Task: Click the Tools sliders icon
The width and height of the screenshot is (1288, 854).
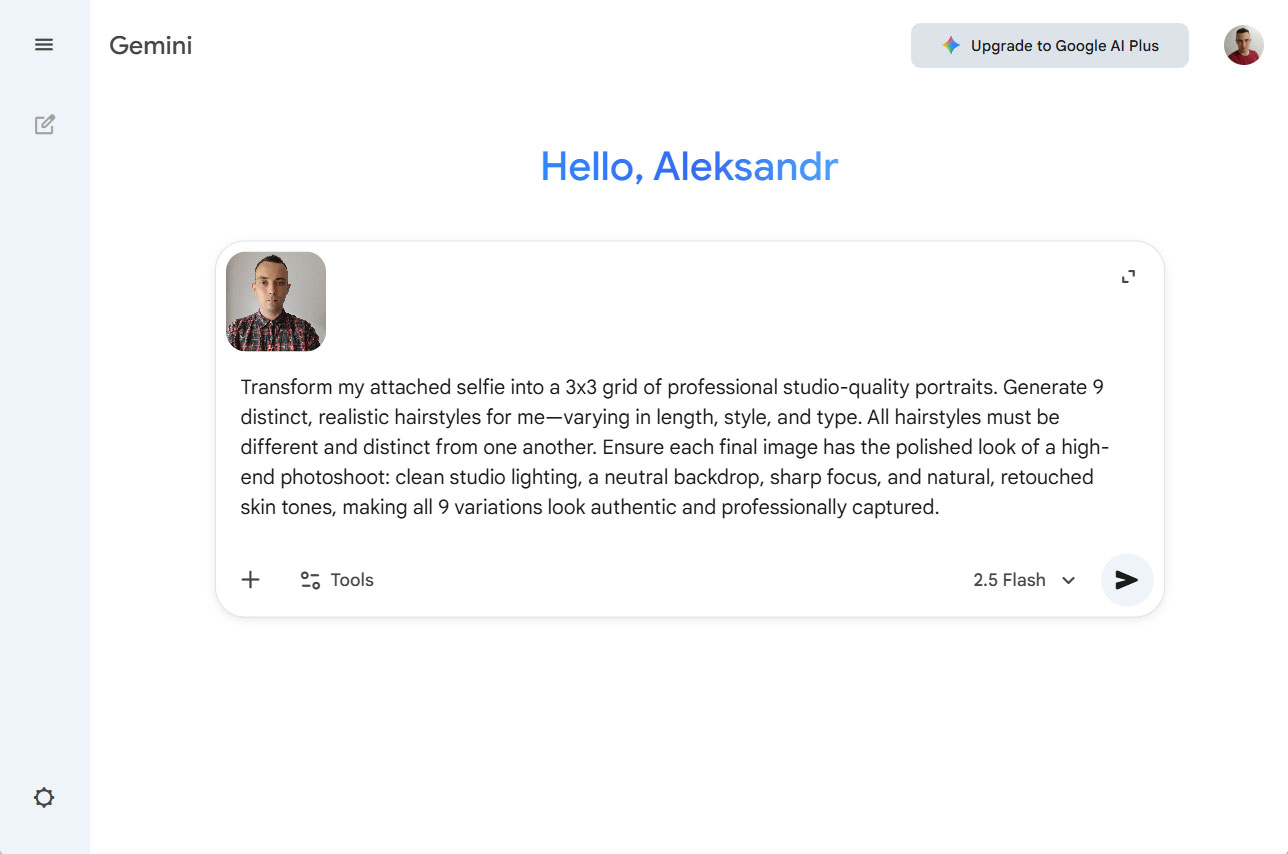Action: (310, 580)
